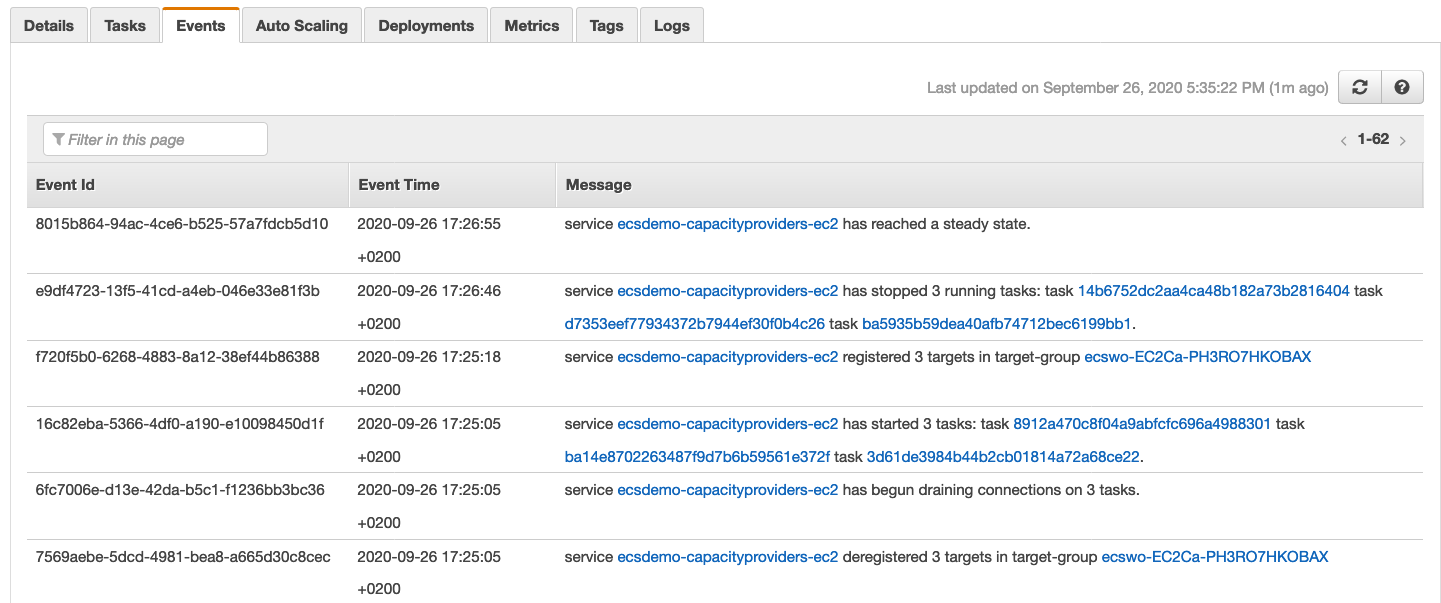Viewport: 1441px width, 603px height.
Task: Click the refresh events icon
Action: pos(1360,88)
